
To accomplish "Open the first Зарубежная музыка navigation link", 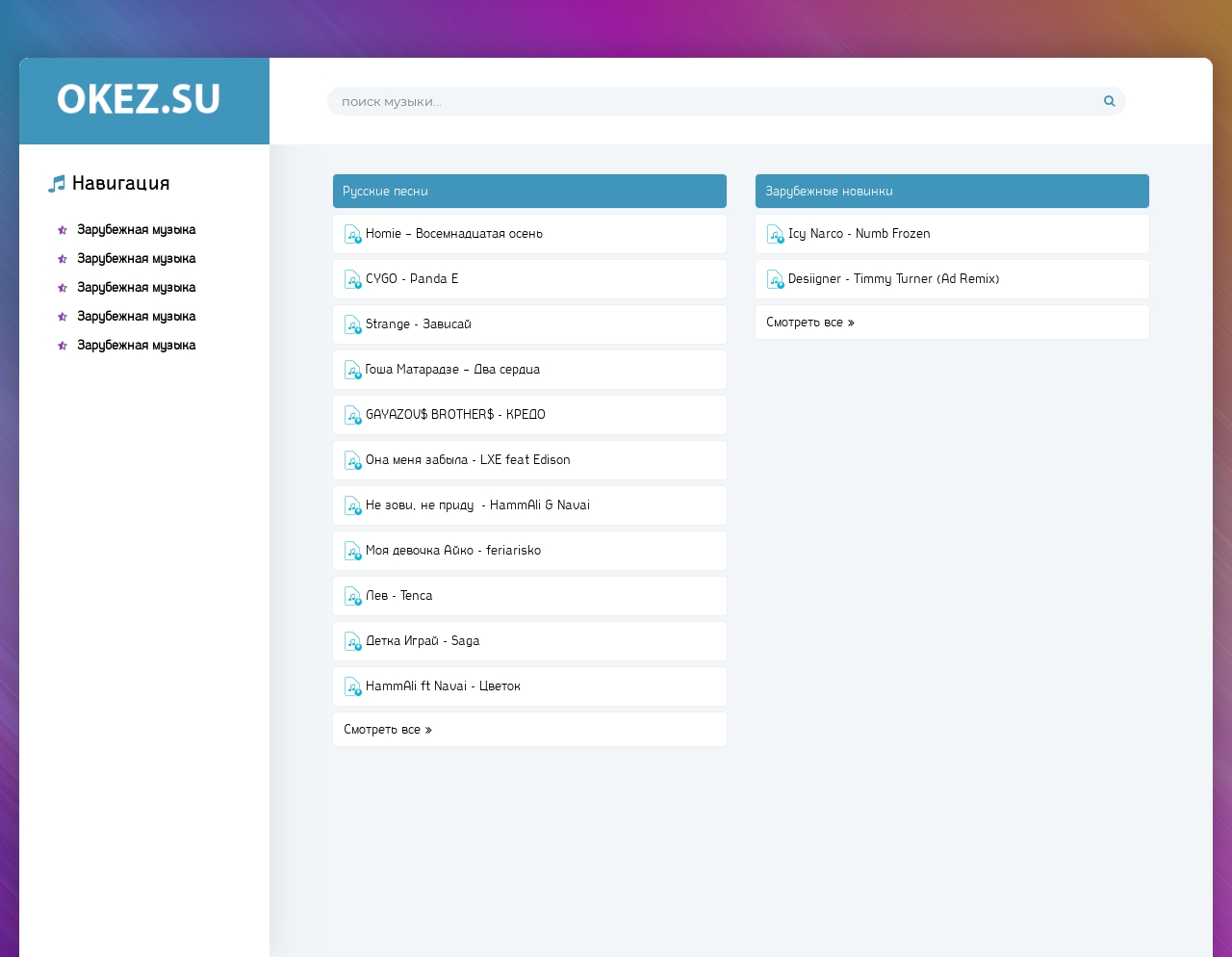I will [x=136, y=230].
